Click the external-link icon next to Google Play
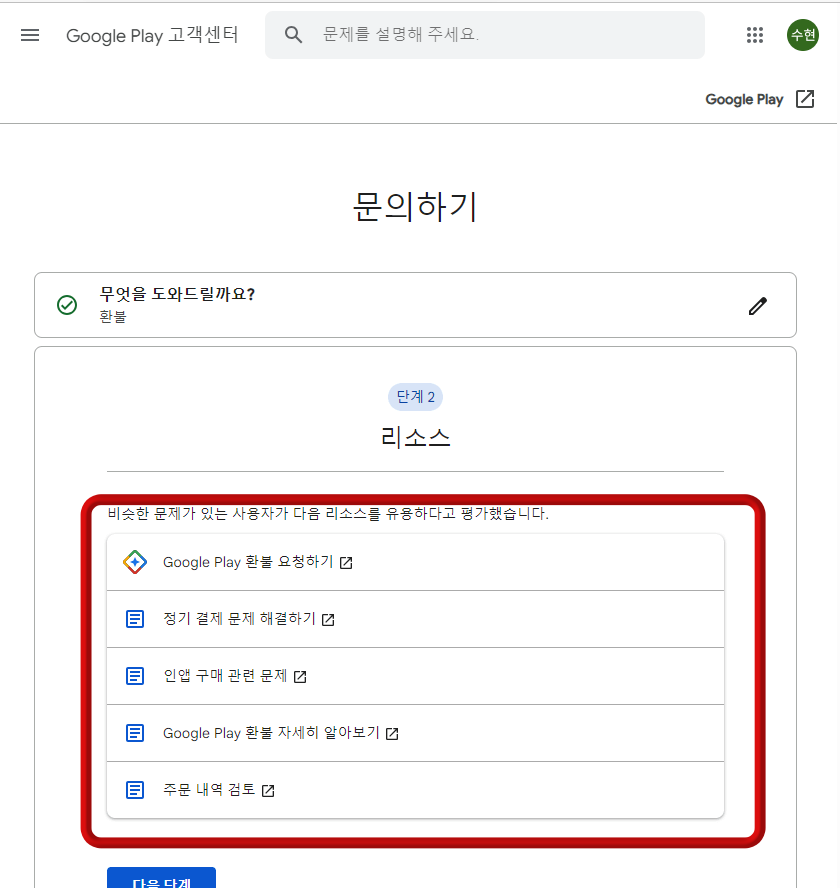 click(805, 98)
